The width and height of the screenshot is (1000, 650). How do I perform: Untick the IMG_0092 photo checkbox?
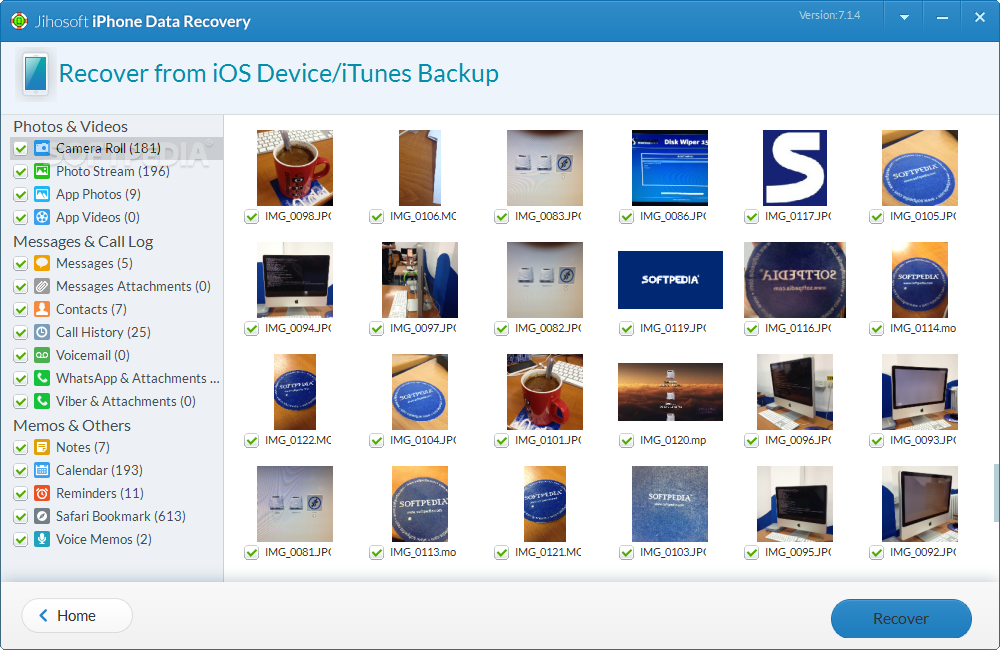876,552
